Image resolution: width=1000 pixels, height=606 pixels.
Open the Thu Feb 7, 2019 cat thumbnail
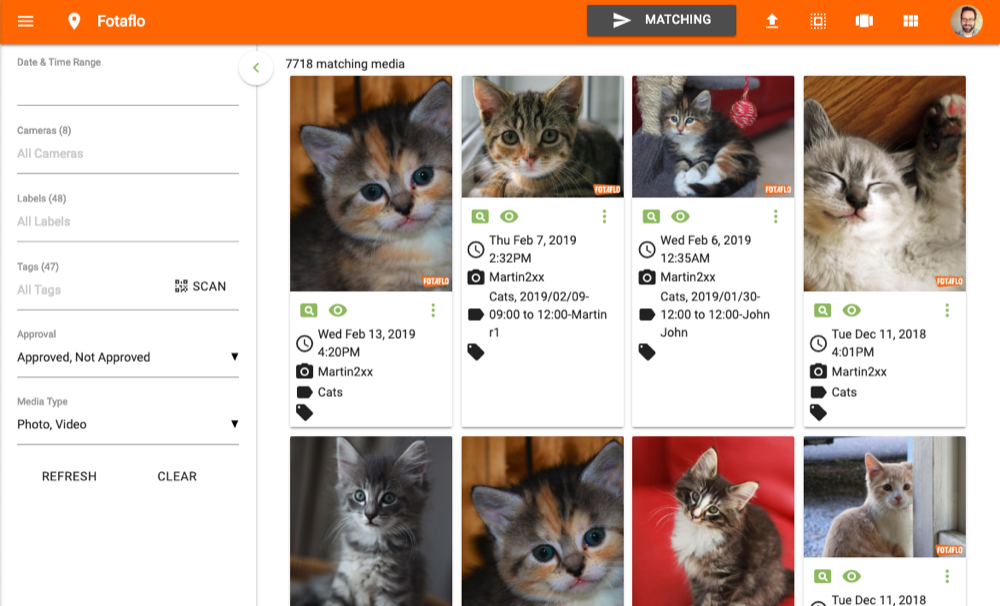click(542, 137)
